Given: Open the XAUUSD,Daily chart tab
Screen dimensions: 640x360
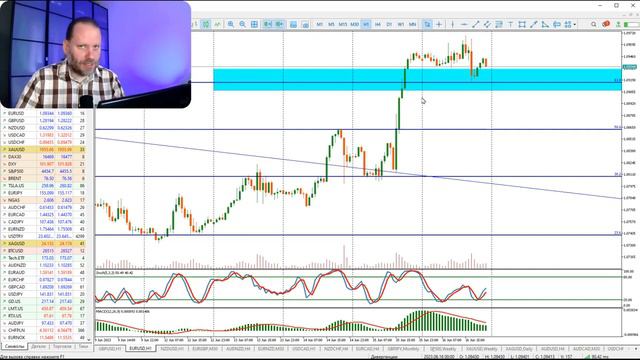Looking at the screenshot, I should [x=519, y=349].
